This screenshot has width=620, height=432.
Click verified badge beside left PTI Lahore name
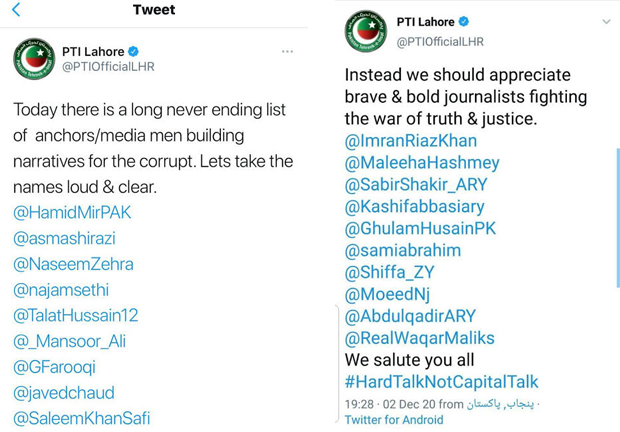[x=134, y=51]
